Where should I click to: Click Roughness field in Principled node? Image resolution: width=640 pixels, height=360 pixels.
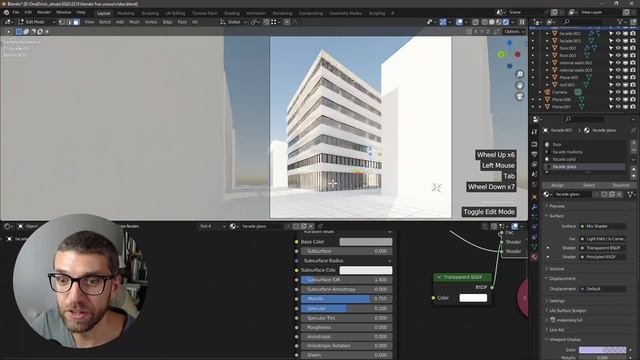(347, 327)
